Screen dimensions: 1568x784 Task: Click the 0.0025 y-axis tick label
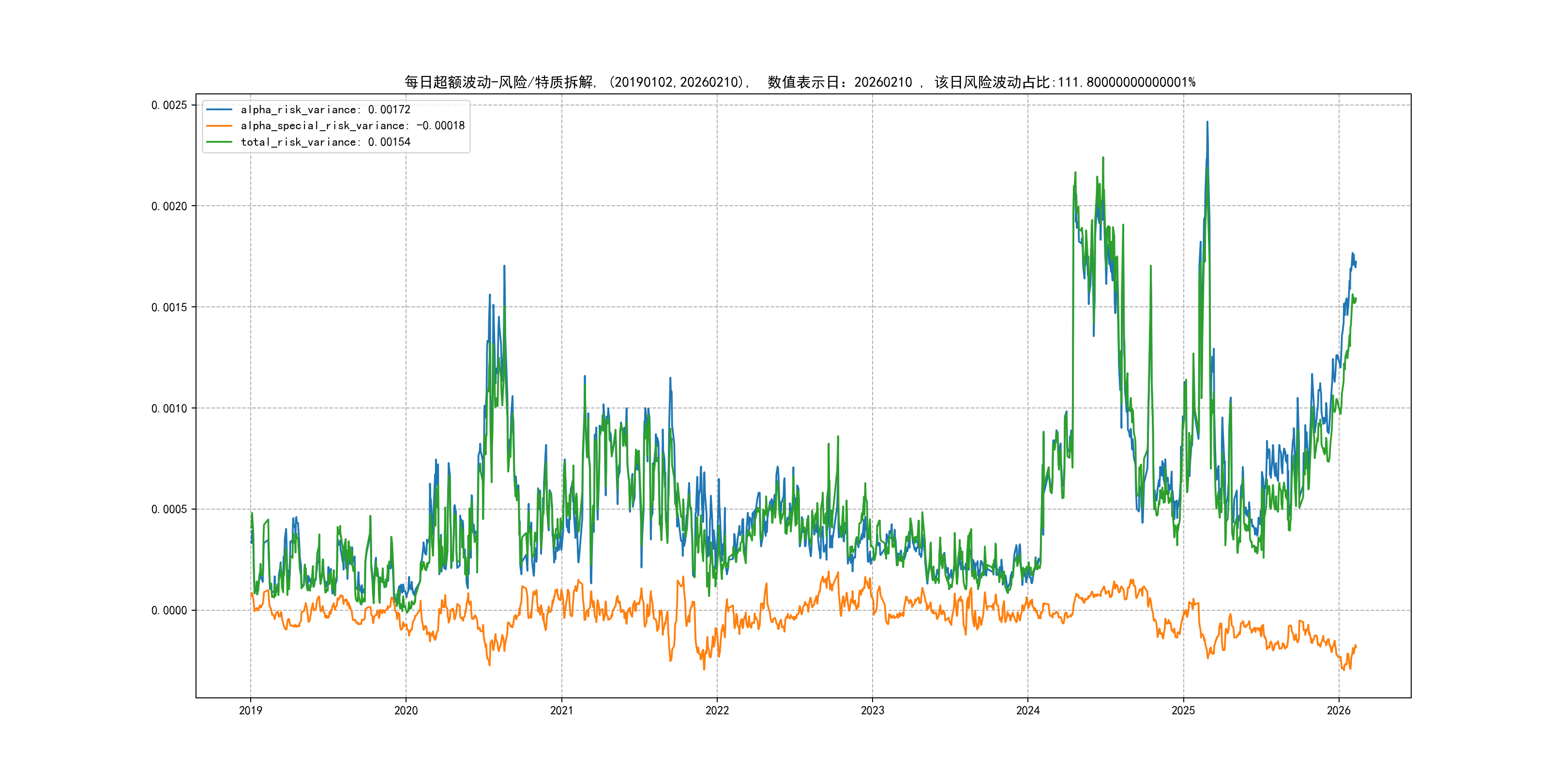(x=169, y=106)
